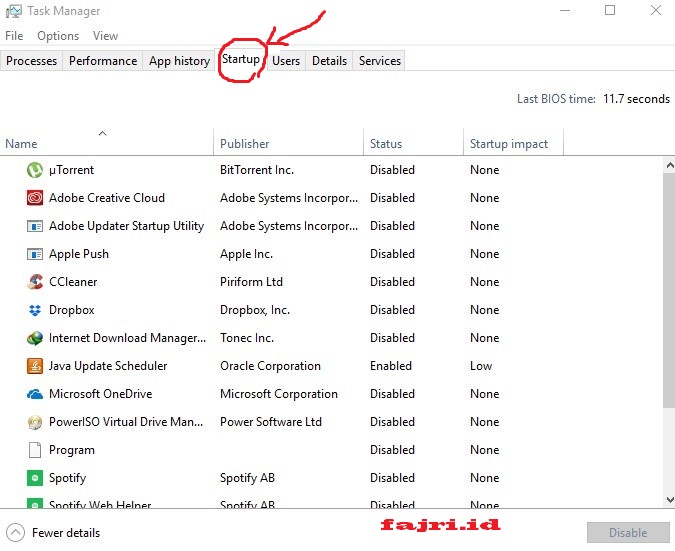Click the Disabled status of CCleaner

[x=392, y=282]
